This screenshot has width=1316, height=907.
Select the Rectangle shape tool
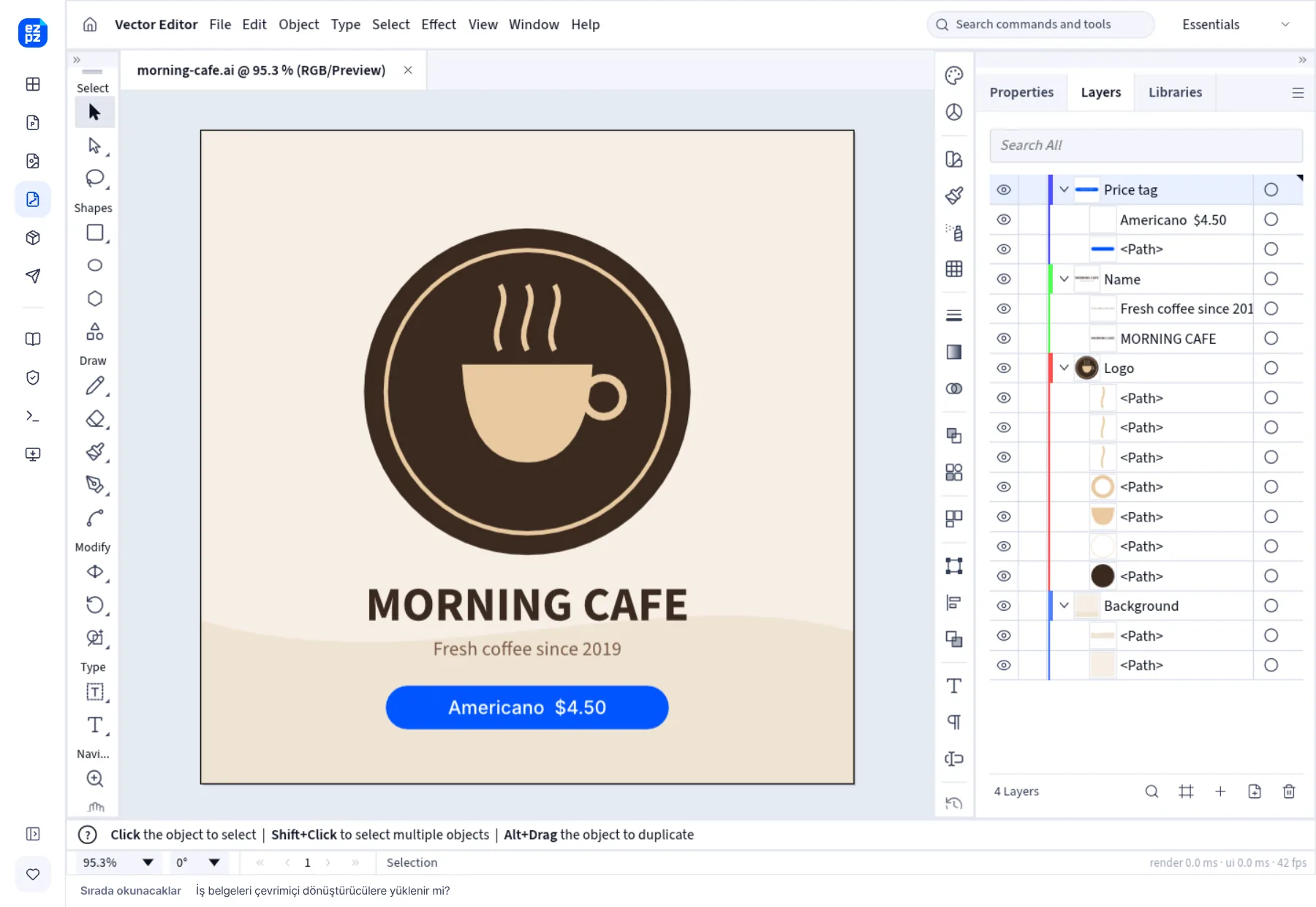click(x=94, y=233)
